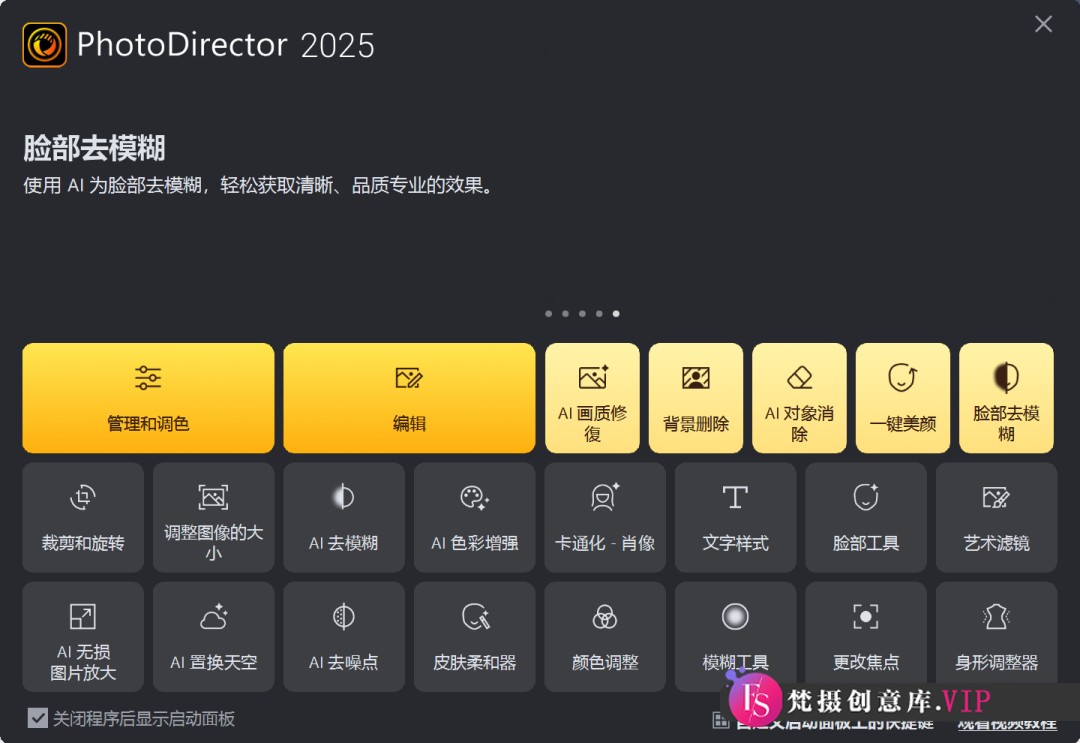Select the third carousel page dot
The image size is (1080, 743).
(x=582, y=313)
